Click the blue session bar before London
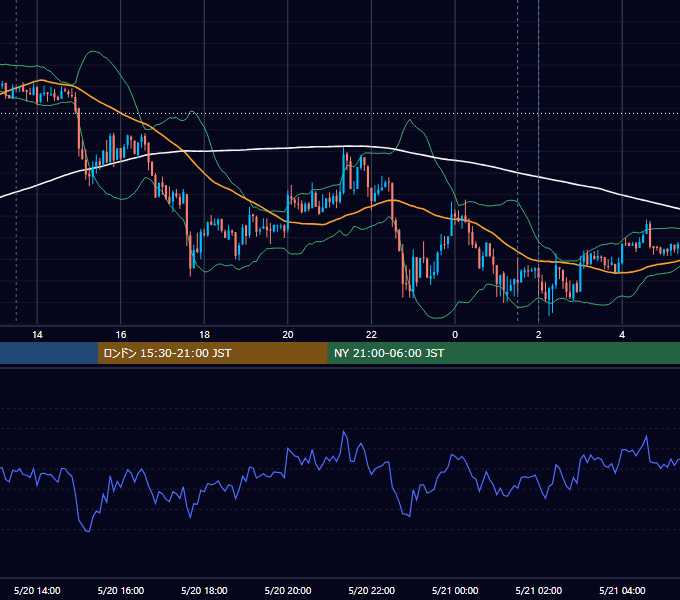This screenshot has width=680, height=600. tap(49, 353)
